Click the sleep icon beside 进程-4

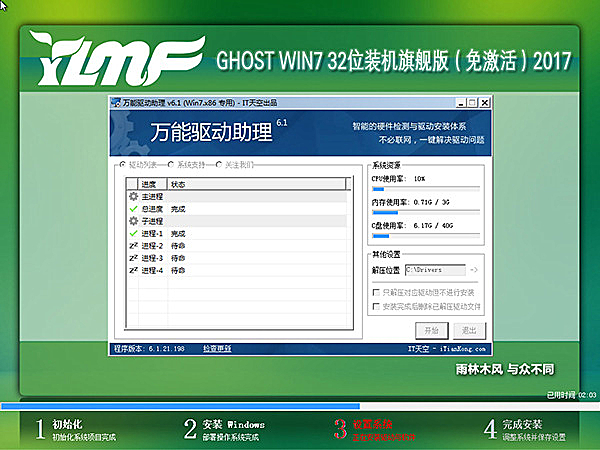[133, 270]
